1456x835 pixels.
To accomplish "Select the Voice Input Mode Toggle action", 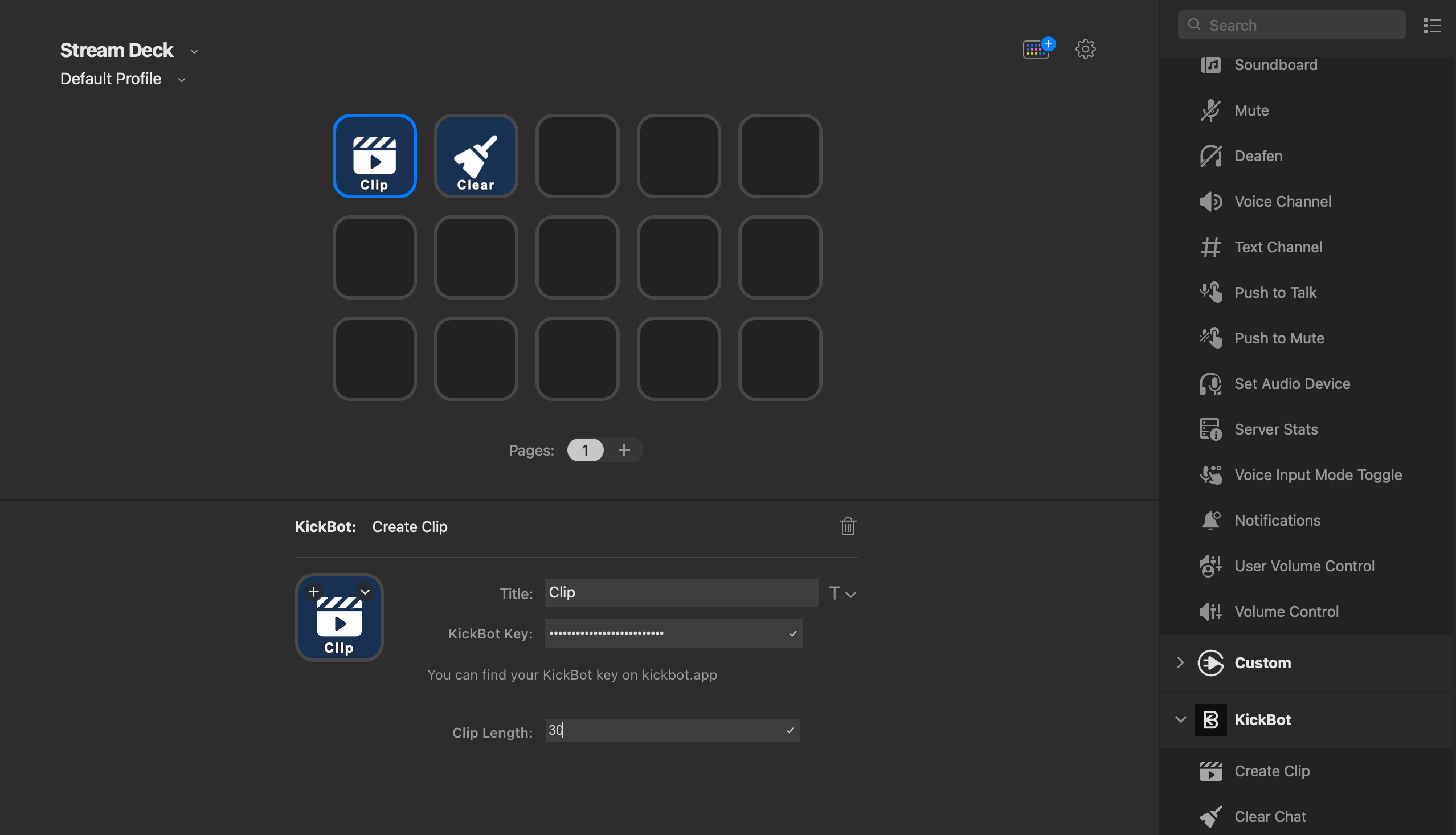I will (1318, 475).
